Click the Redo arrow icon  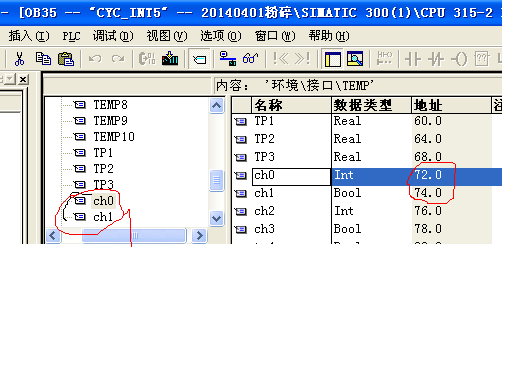click(x=118, y=59)
